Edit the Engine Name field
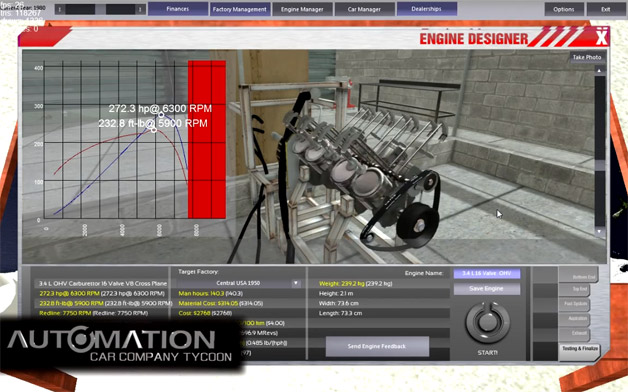This screenshot has width=628, height=392. pyautogui.click(x=487, y=273)
